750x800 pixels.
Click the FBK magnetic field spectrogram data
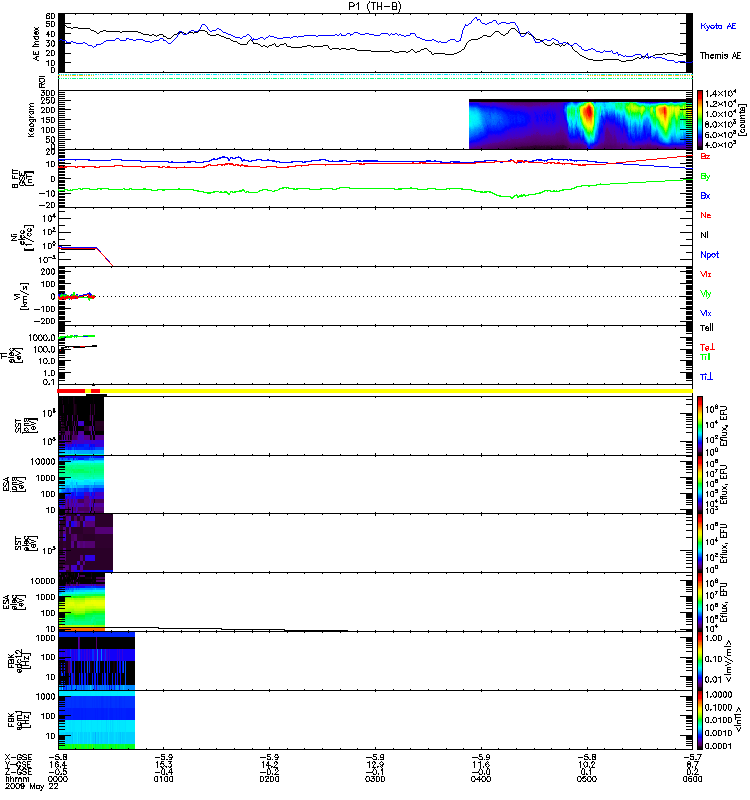tap(97, 720)
